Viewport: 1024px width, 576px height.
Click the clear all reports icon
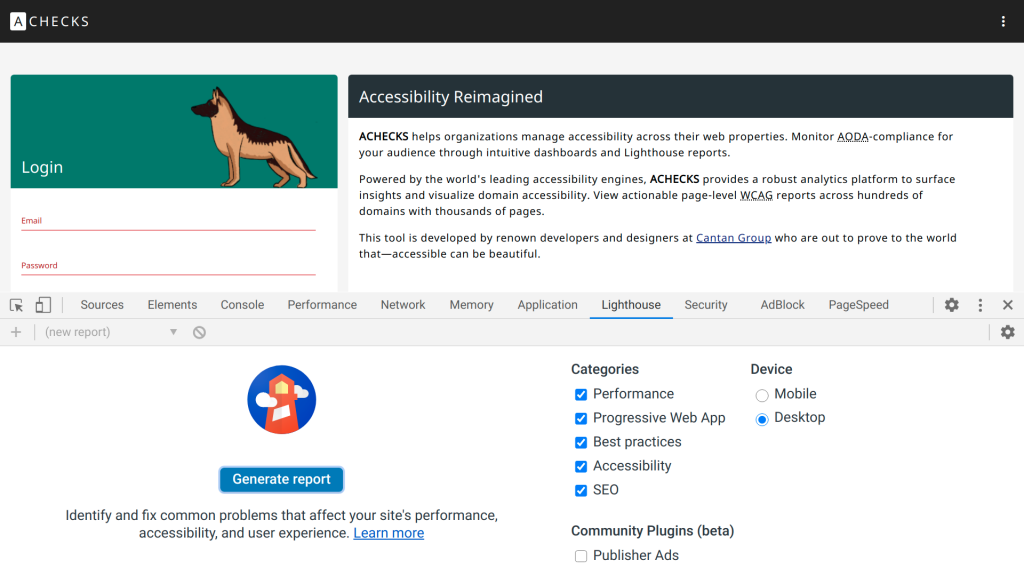[199, 332]
